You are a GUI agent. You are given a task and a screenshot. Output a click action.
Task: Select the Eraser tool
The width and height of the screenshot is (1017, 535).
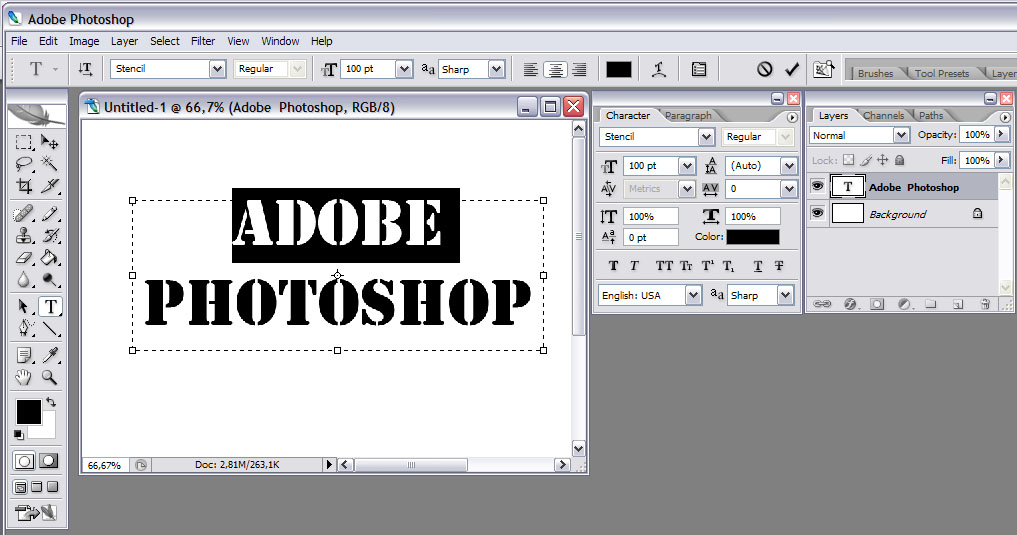pos(24,257)
